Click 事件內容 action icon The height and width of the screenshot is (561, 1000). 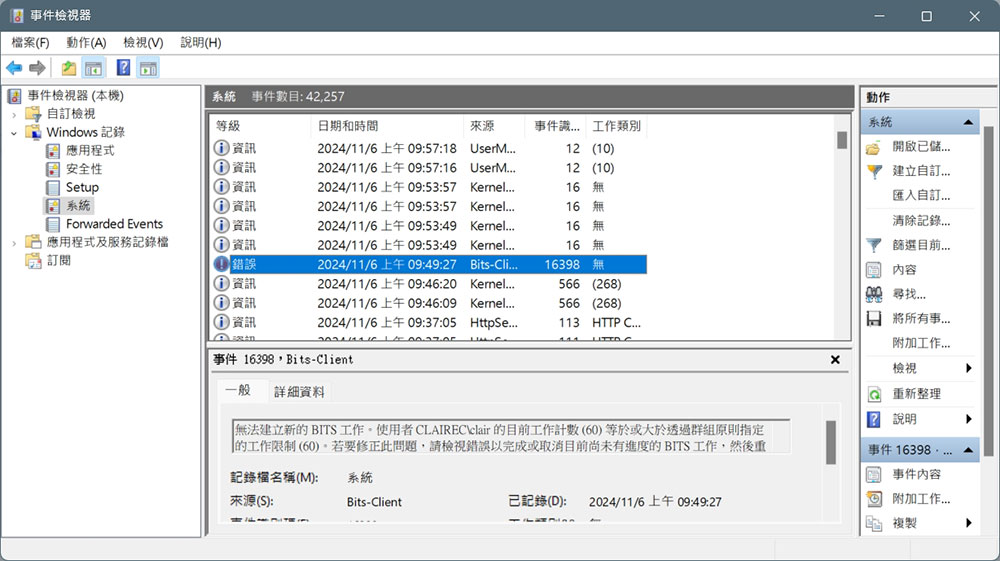point(874,474)
